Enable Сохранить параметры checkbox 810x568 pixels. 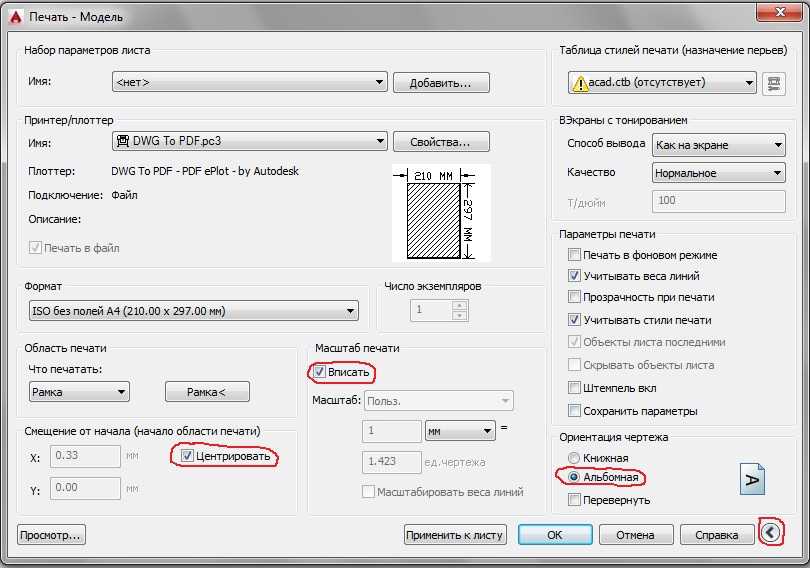pos(574,411)
